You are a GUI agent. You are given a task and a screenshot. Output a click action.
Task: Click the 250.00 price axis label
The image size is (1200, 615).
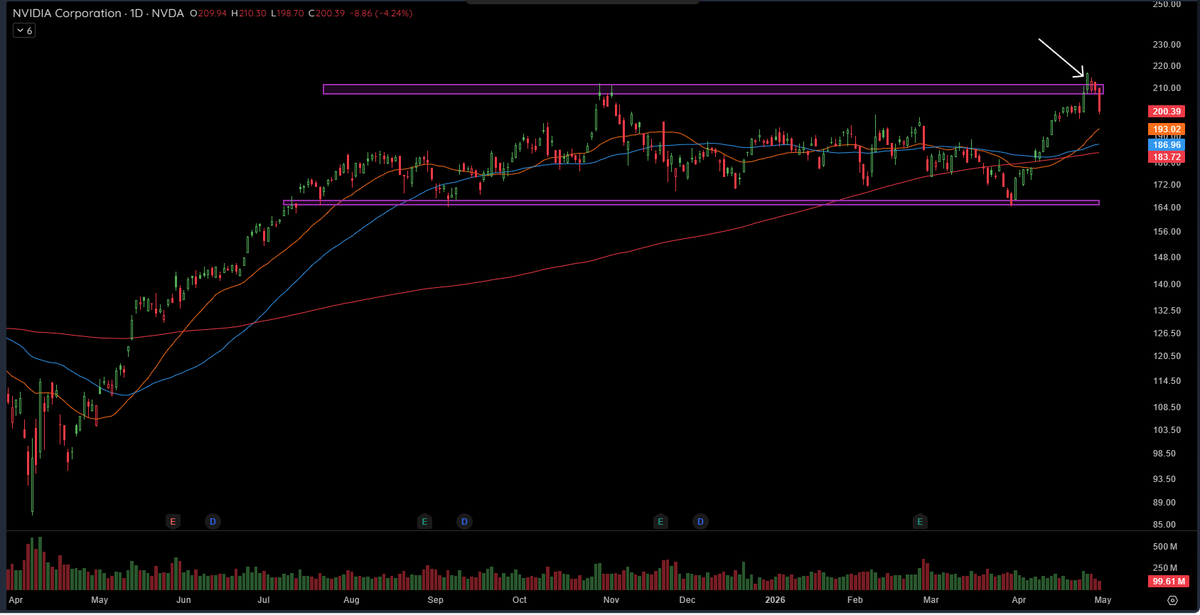point(1166,6)
